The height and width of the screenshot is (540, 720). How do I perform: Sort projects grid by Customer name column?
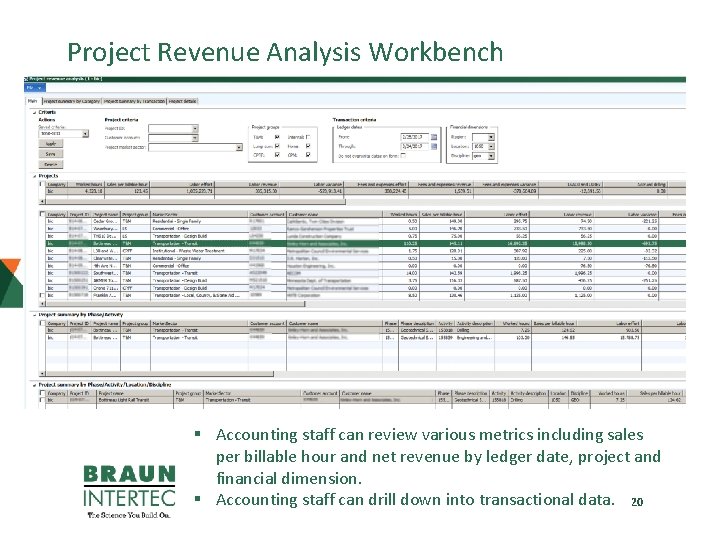coord(334,214)
